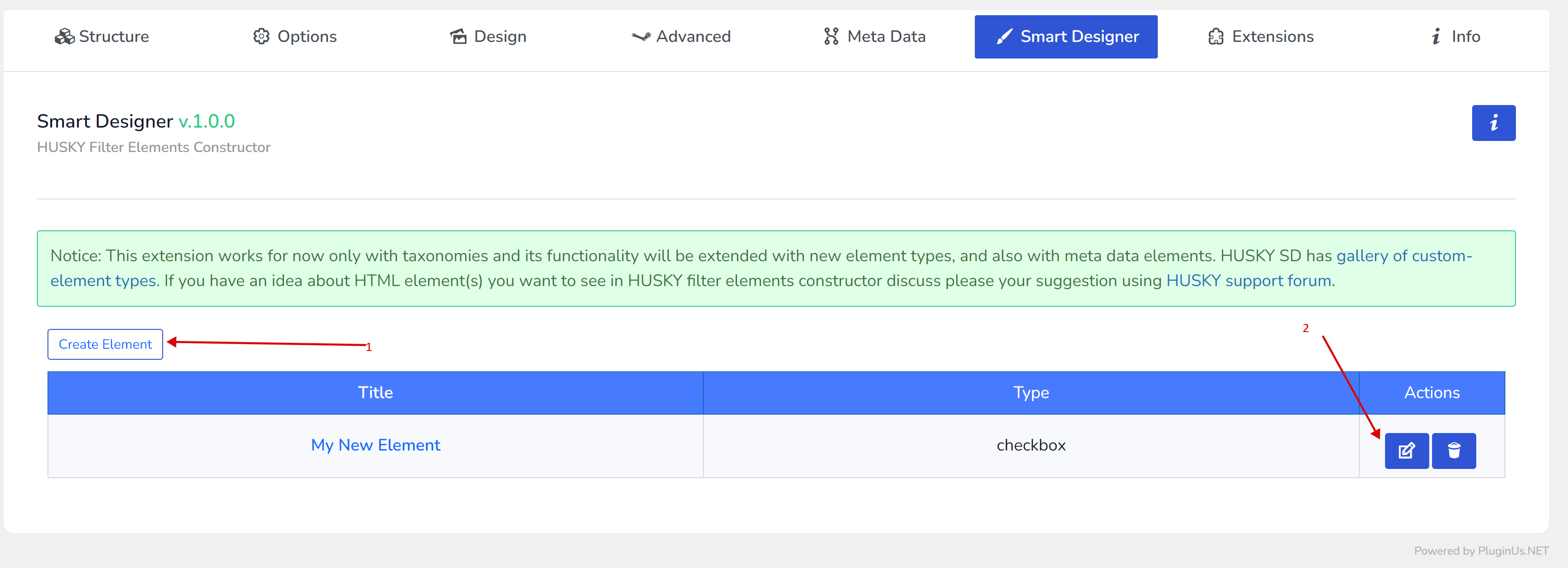
Task: Click the blue info icon button
Action: tap(1493, 123)
